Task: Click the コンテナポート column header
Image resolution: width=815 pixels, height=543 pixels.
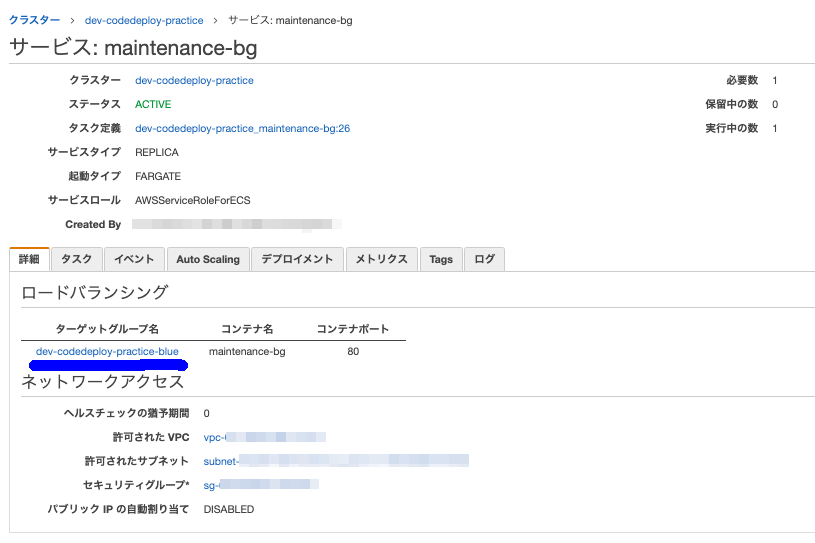Action: click(352, 329)
